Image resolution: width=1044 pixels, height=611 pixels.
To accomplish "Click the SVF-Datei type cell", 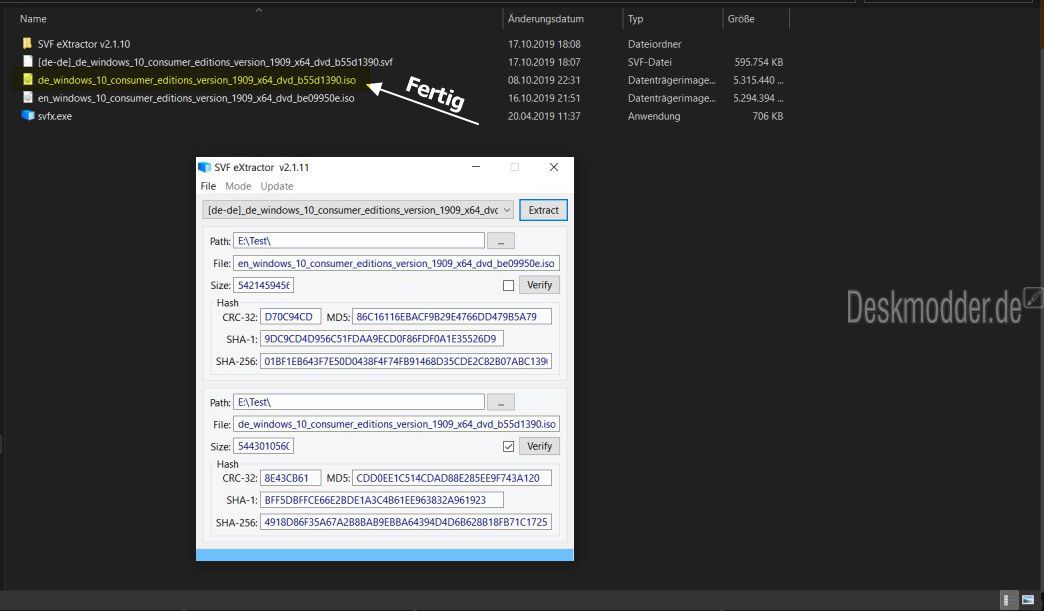I will (650, 62).
